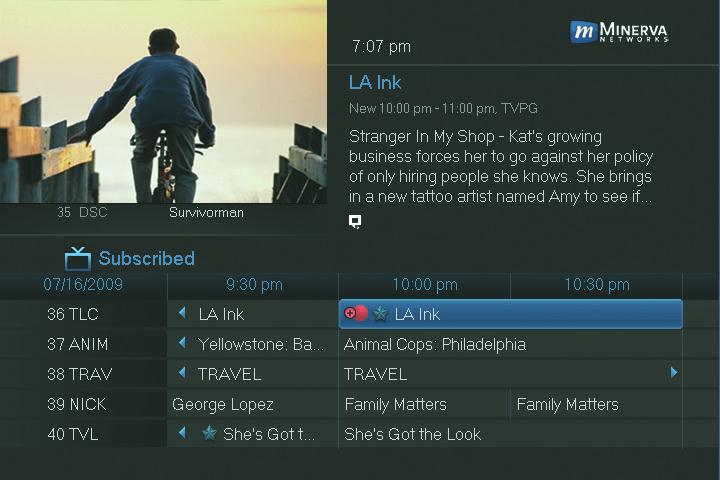Select the 10:30 pm time column header
Viewport: 720px width, 480px height.
coord(596,285)
